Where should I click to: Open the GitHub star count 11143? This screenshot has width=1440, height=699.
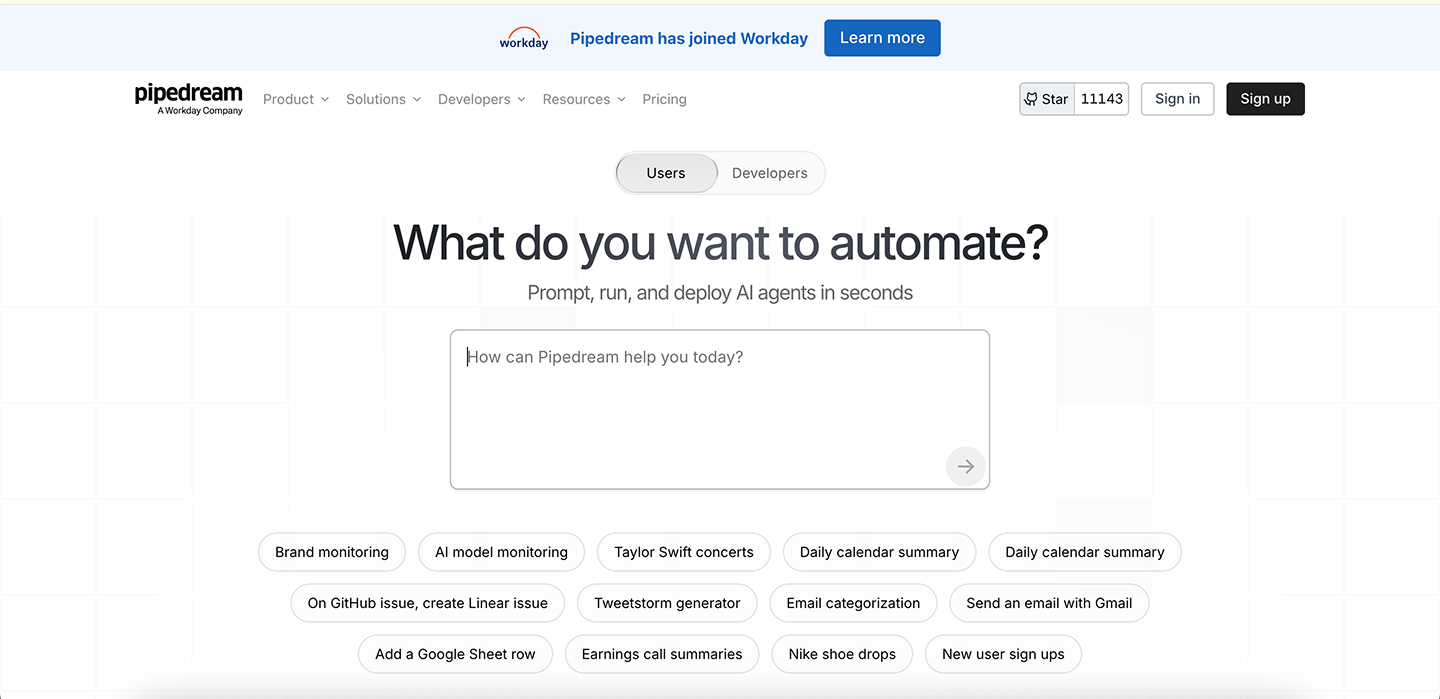point(1102,99)
